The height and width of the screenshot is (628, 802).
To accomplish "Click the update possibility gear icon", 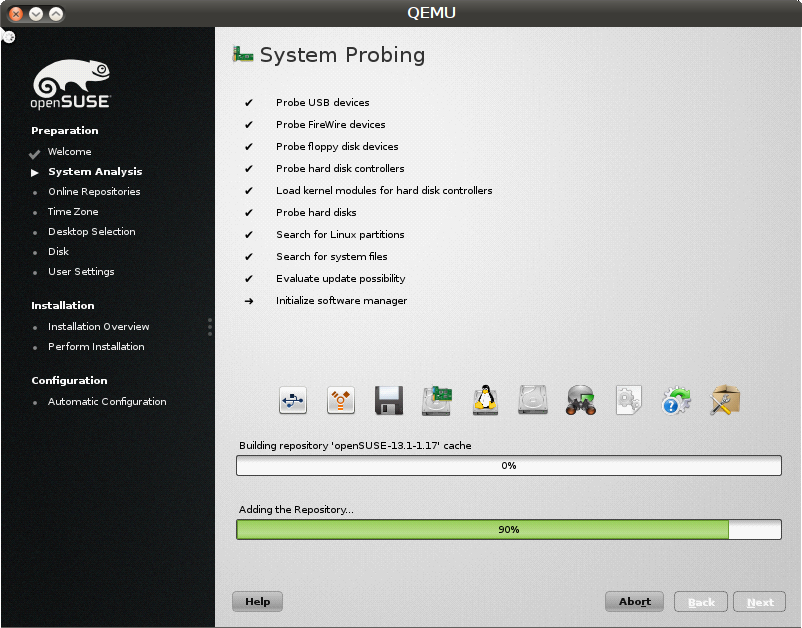I will tap(677, 401).
